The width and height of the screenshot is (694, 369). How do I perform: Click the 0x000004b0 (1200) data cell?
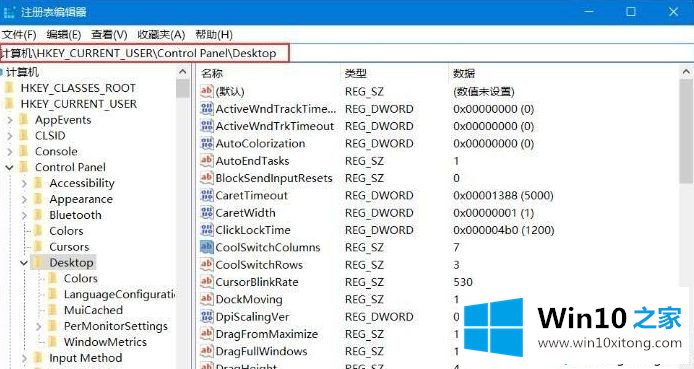coord(504,230)
